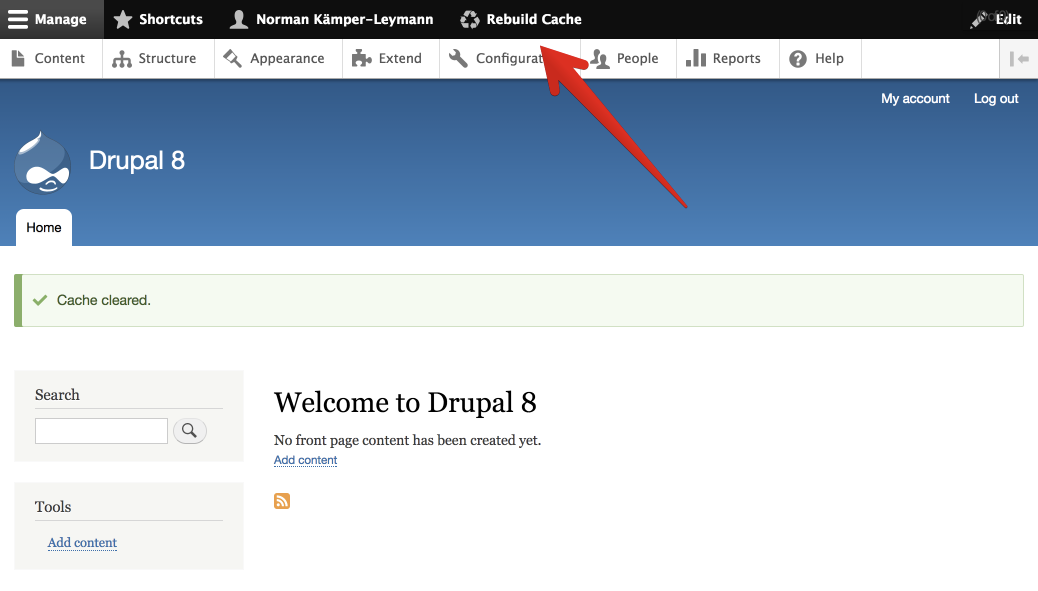Click the Log out link

point(996,99)
